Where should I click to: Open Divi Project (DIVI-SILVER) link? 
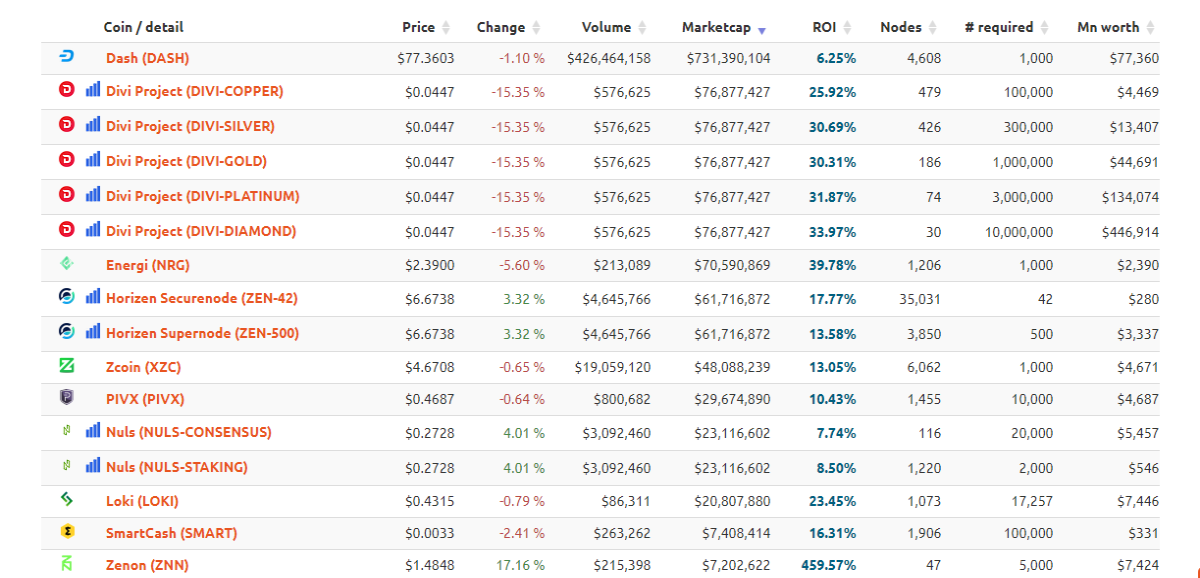click(190, 126)
